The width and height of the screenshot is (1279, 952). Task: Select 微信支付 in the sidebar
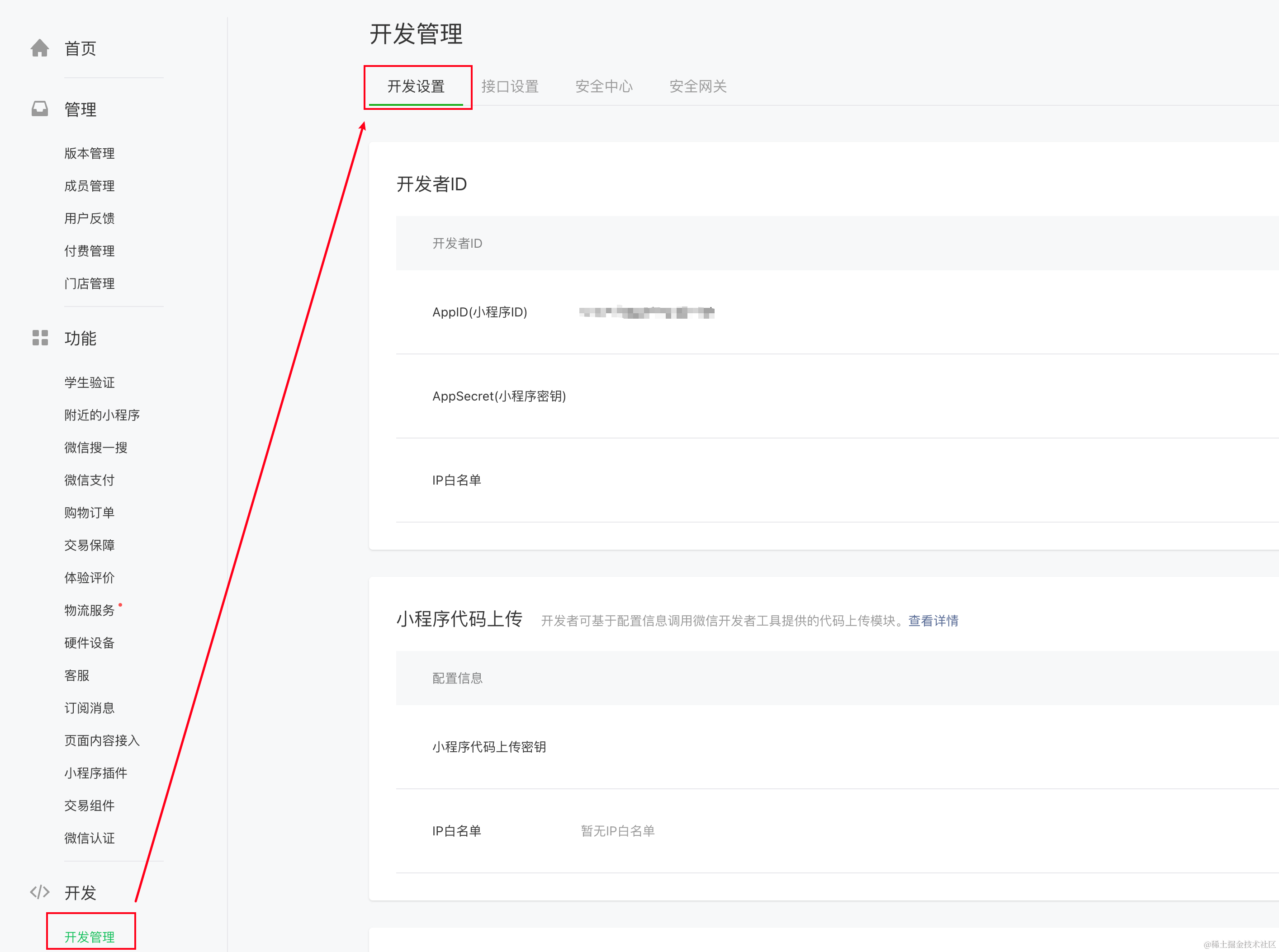point(90,480)
